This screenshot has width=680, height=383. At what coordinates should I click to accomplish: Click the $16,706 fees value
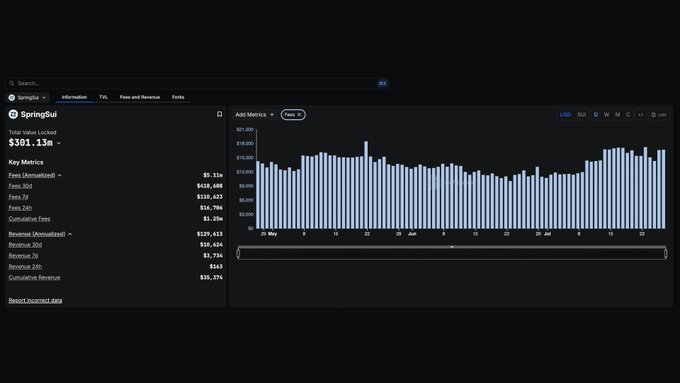click(211, 208)
